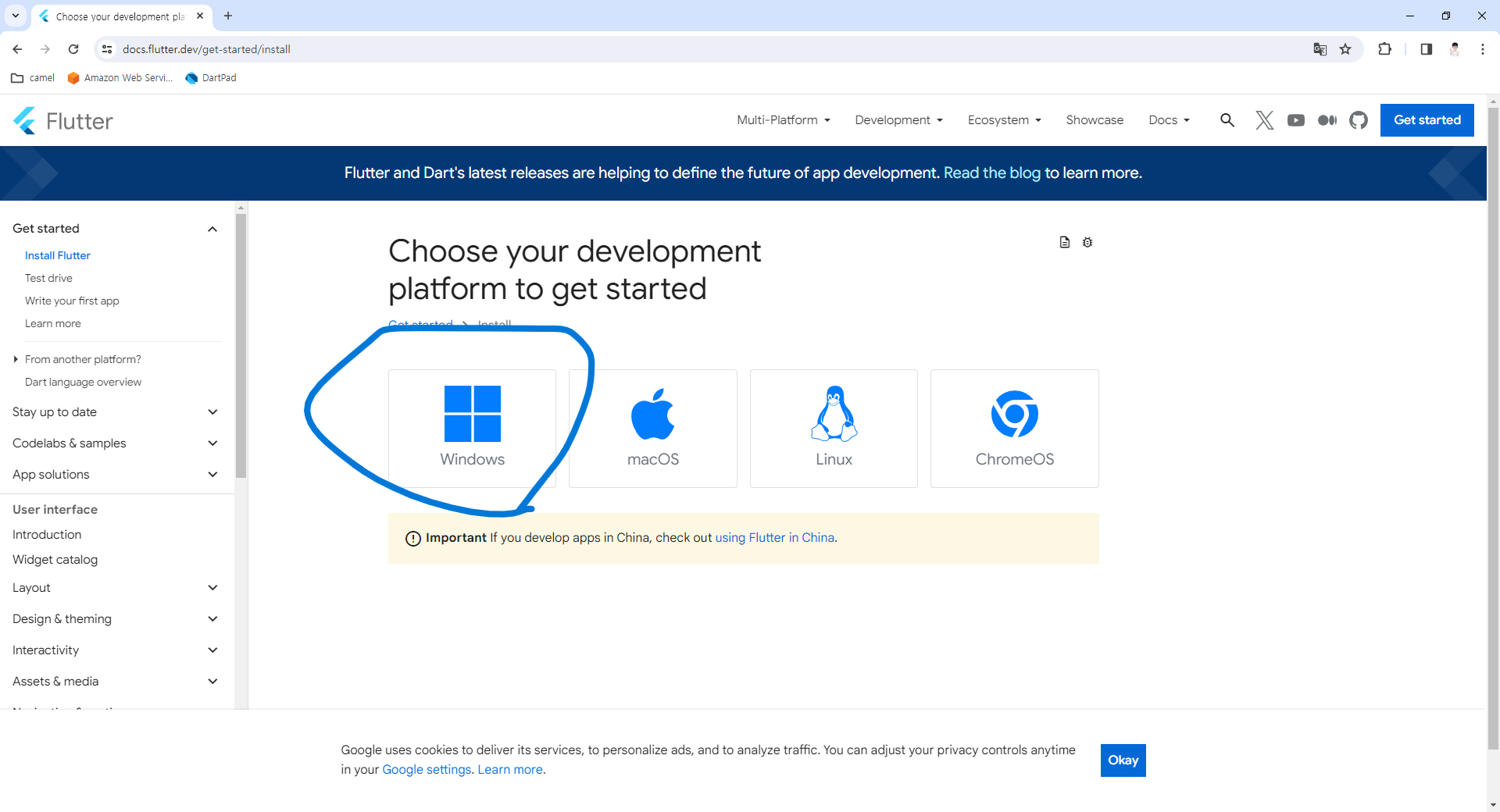Open Flutter's Medium blog icon
Viewport: 1500px width, 812px height.
pyautogui.click(x=1327, y=120)
